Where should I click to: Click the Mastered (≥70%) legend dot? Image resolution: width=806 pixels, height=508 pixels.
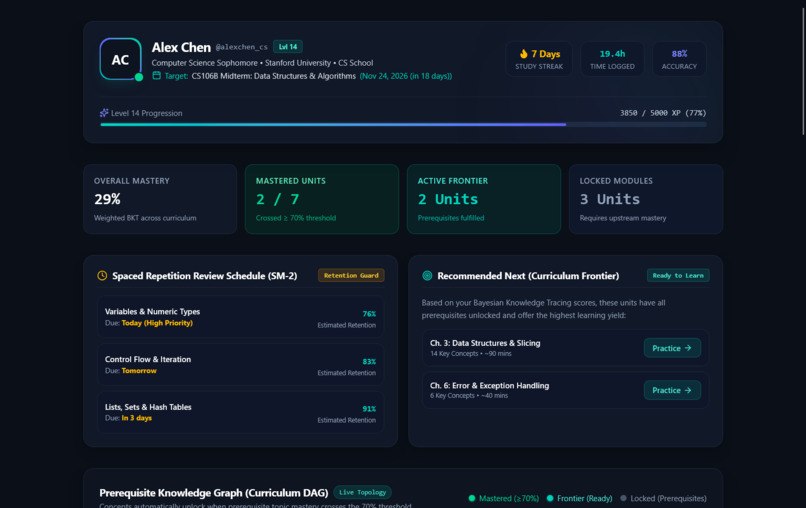tap(472, 498)
